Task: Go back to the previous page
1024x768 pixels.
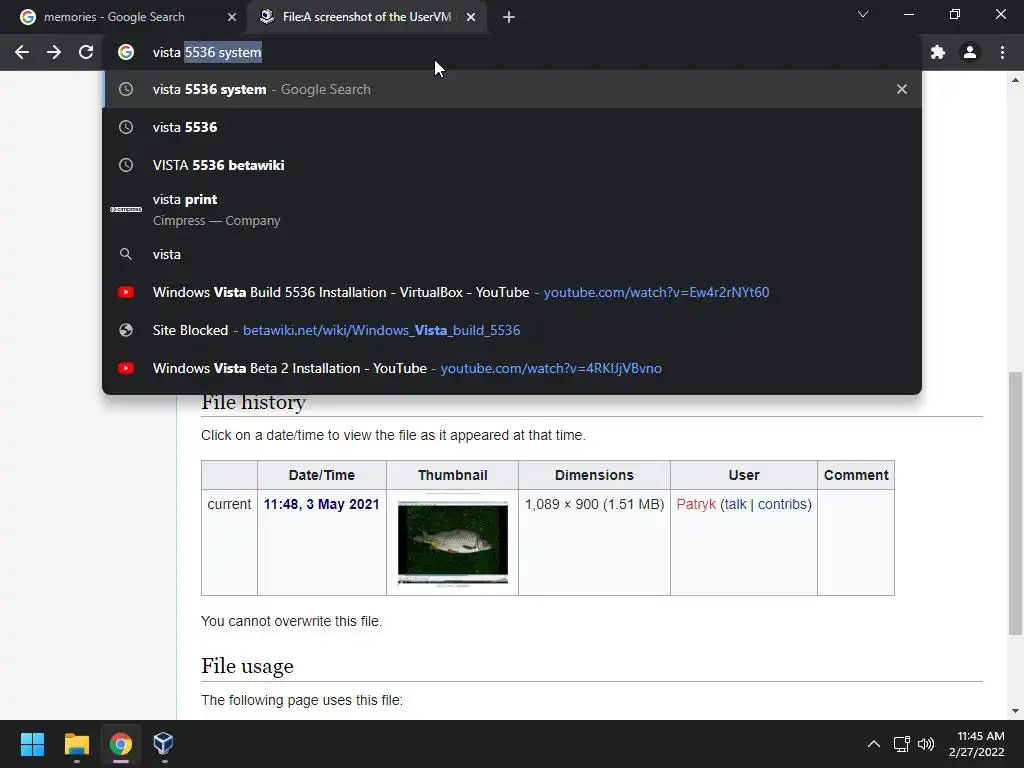Action: point(22,52)
